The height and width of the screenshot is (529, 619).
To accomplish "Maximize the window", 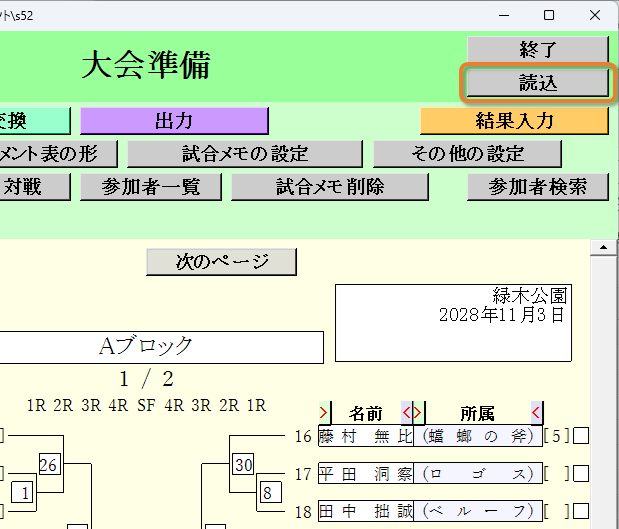I will pos(549,15).
